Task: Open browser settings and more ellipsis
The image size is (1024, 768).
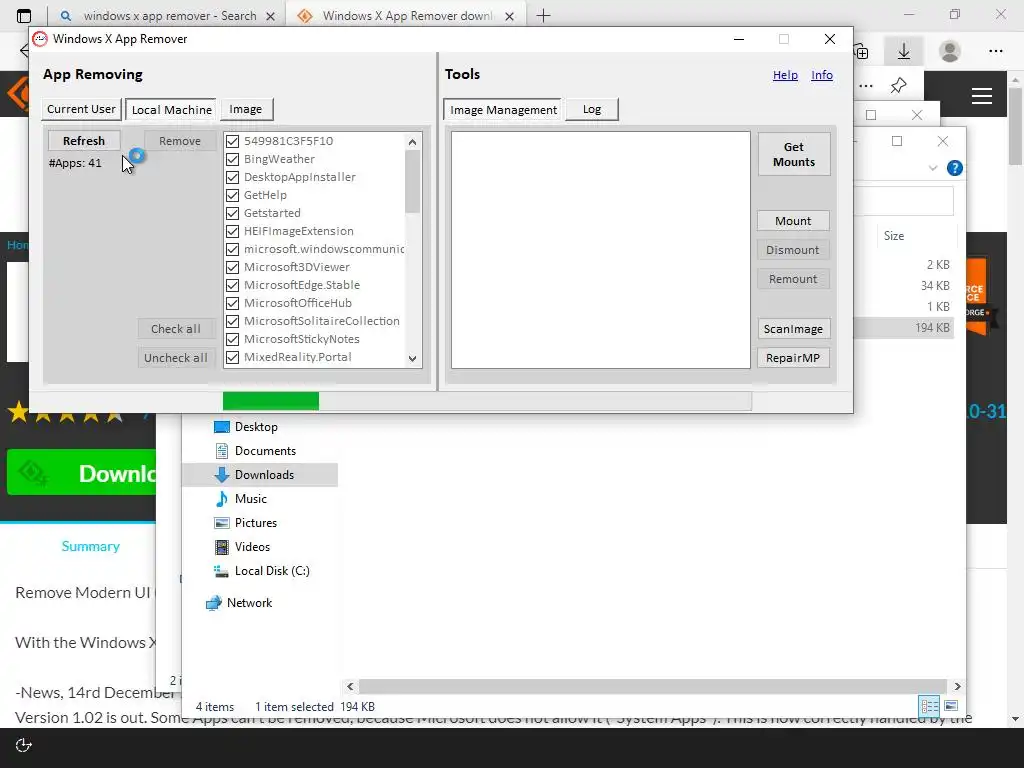Action: (x=995, y=51)
